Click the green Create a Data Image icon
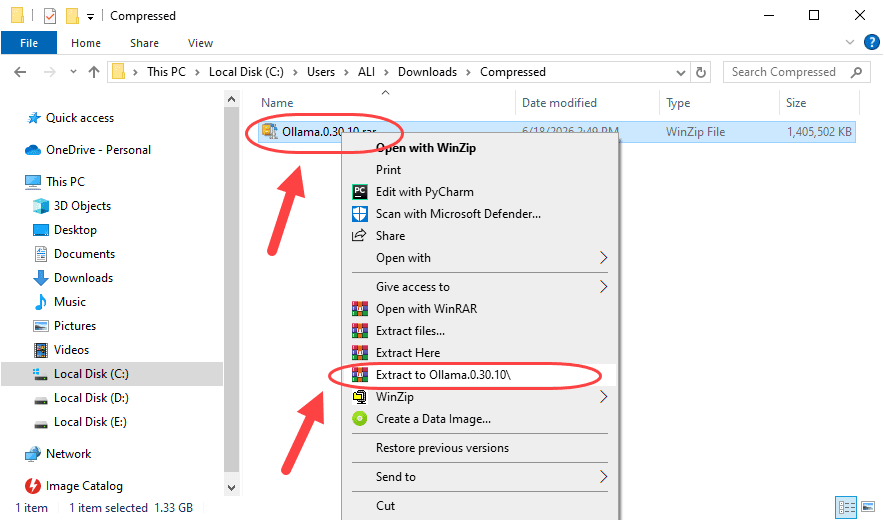Image resolution: width=884 pixels, height=520 pixels. [360, 418]
